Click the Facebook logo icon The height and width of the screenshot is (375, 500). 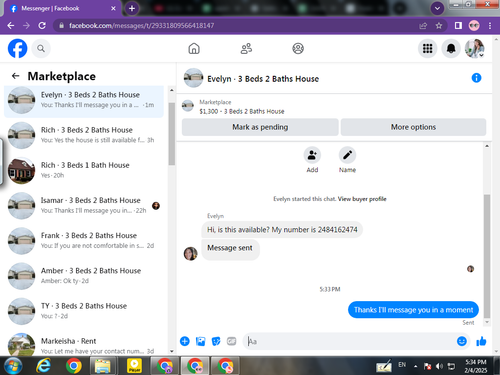17,49
